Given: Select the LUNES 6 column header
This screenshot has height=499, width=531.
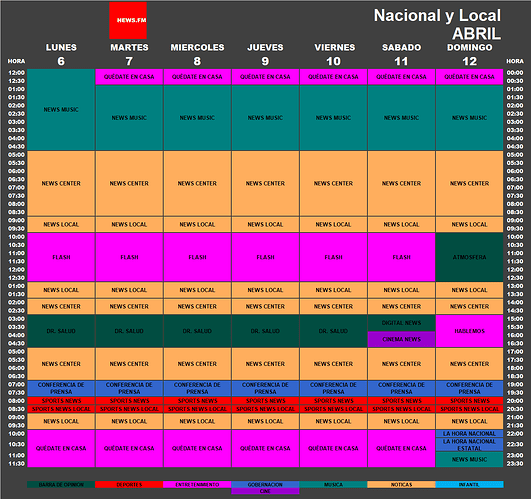Looking at the screenshot, I should click(x=61, y=54).
